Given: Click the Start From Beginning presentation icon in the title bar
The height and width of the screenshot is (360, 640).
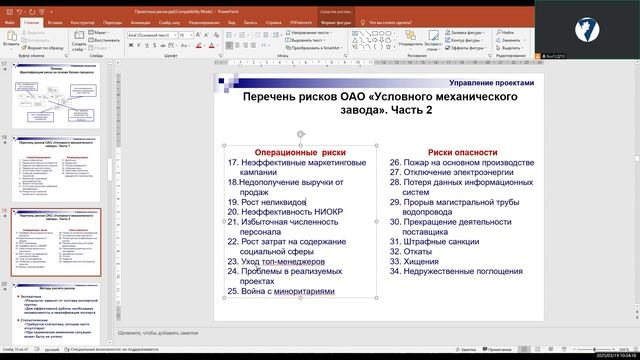Looking at the screenshot, I should pos(42,12).
